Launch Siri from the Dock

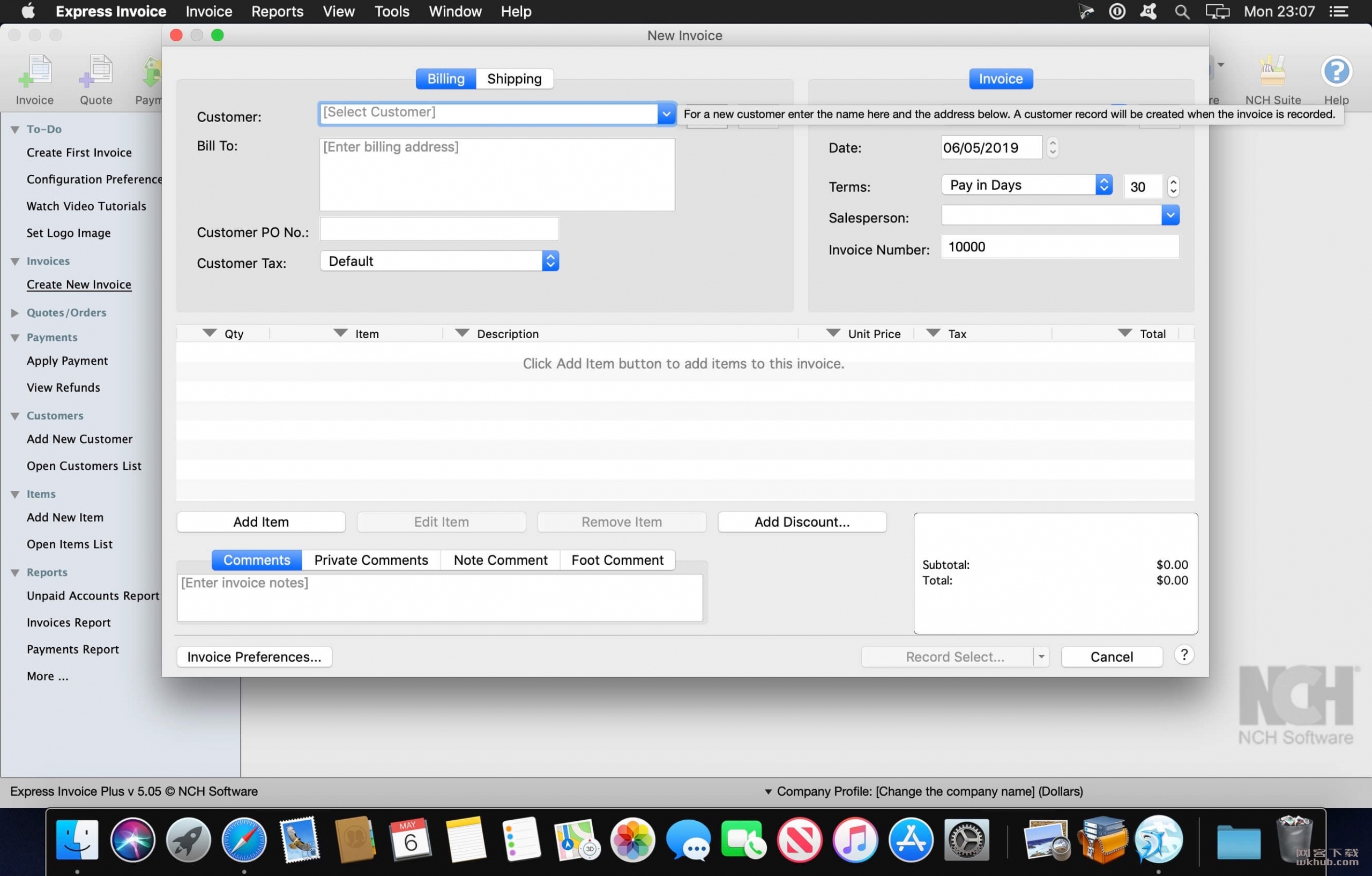click(x=133, y=840)
